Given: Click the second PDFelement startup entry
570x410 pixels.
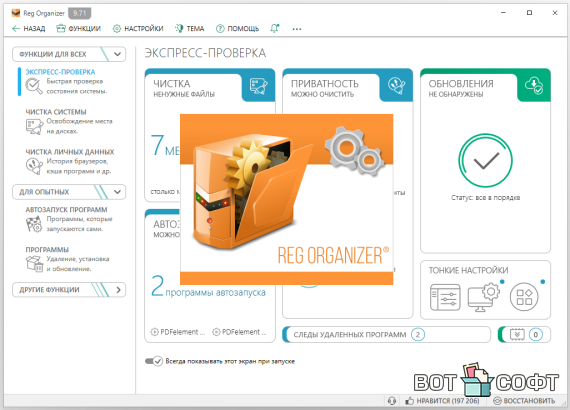Looking at the screenshot, I should (x=240, y=332).
